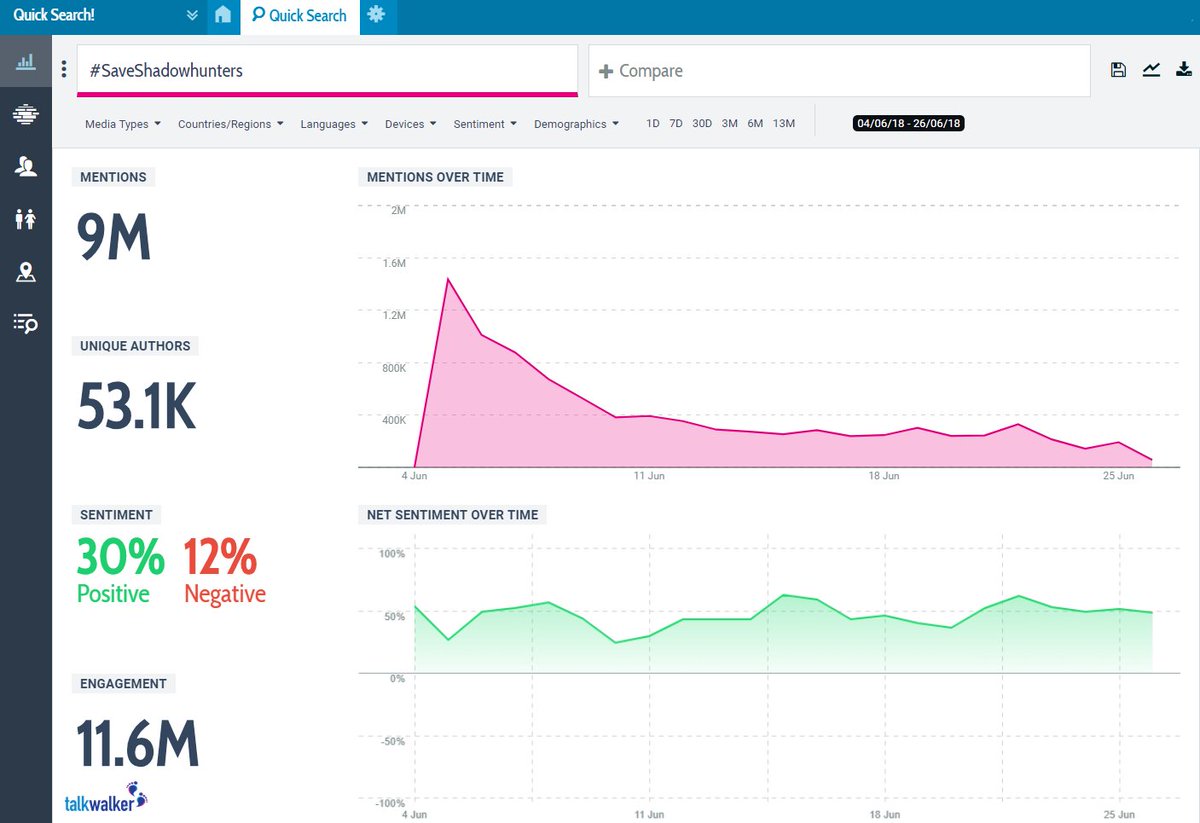Select the 6M time range

(755, 123)
